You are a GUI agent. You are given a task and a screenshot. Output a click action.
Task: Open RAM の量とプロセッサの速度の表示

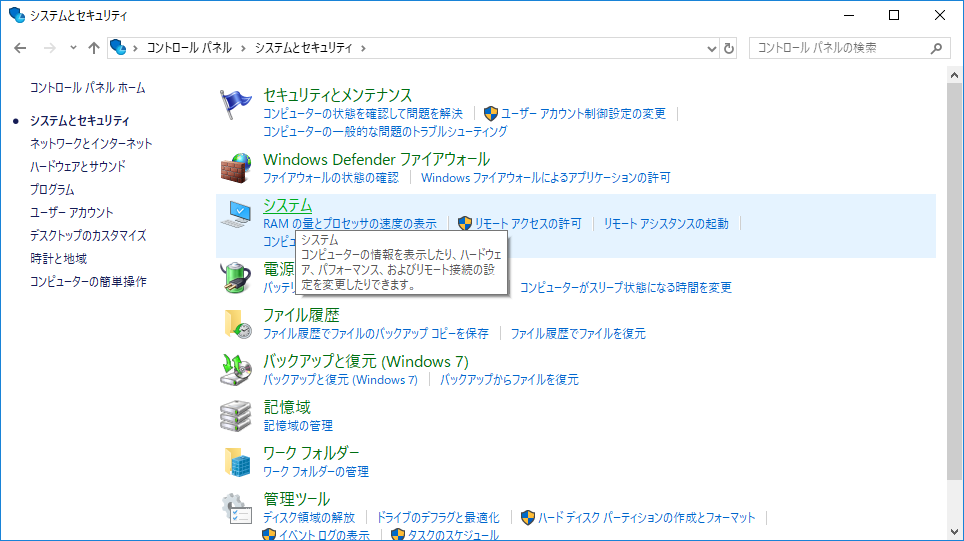tap(350, 224)
